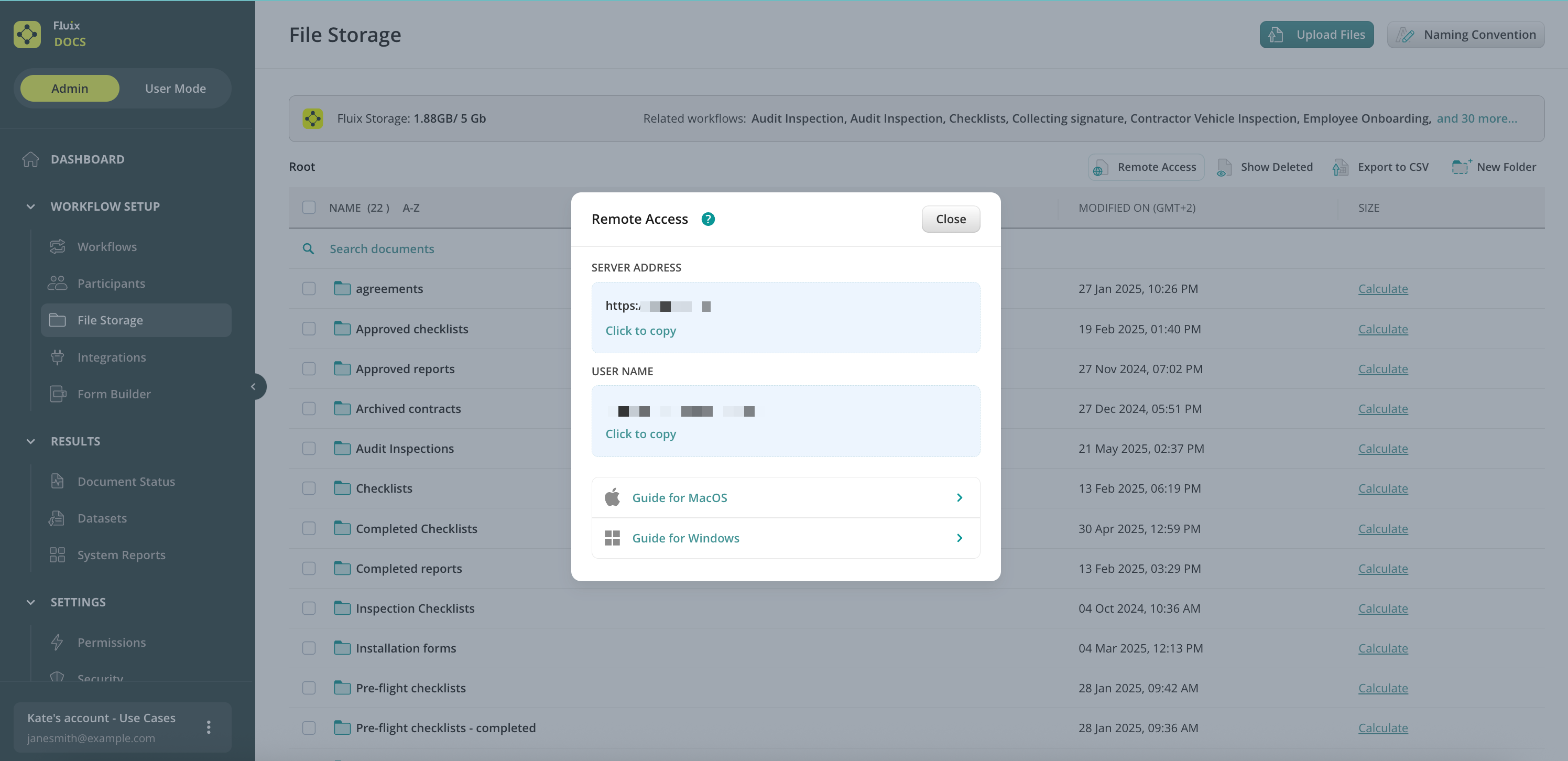Collapse the Results section
Viewport: 1568px width, 761px height.
(x=30, y=441)
